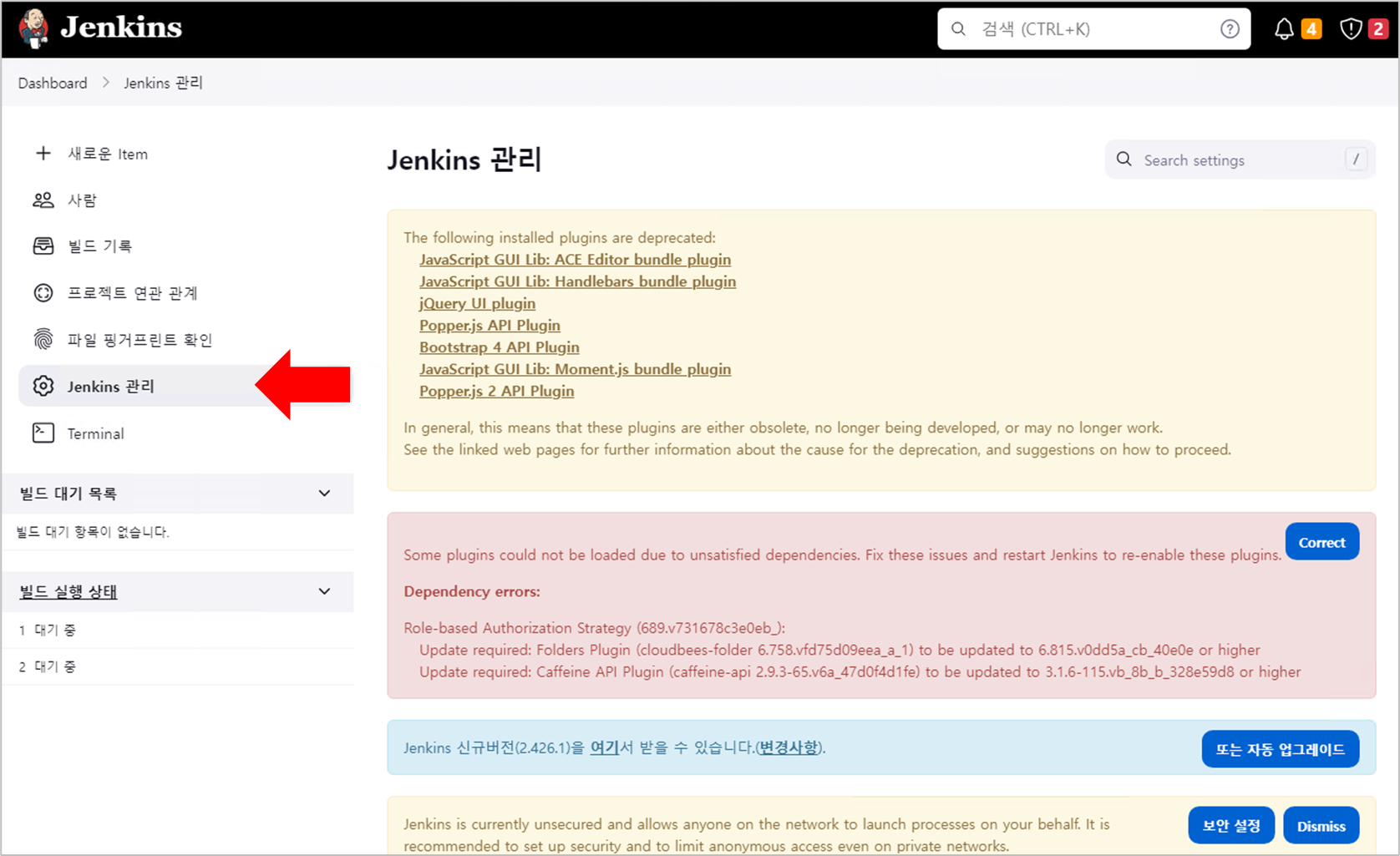Select executor row 2 대기 중
This screenshot has width=1400, height=856.
coord(179,666)
